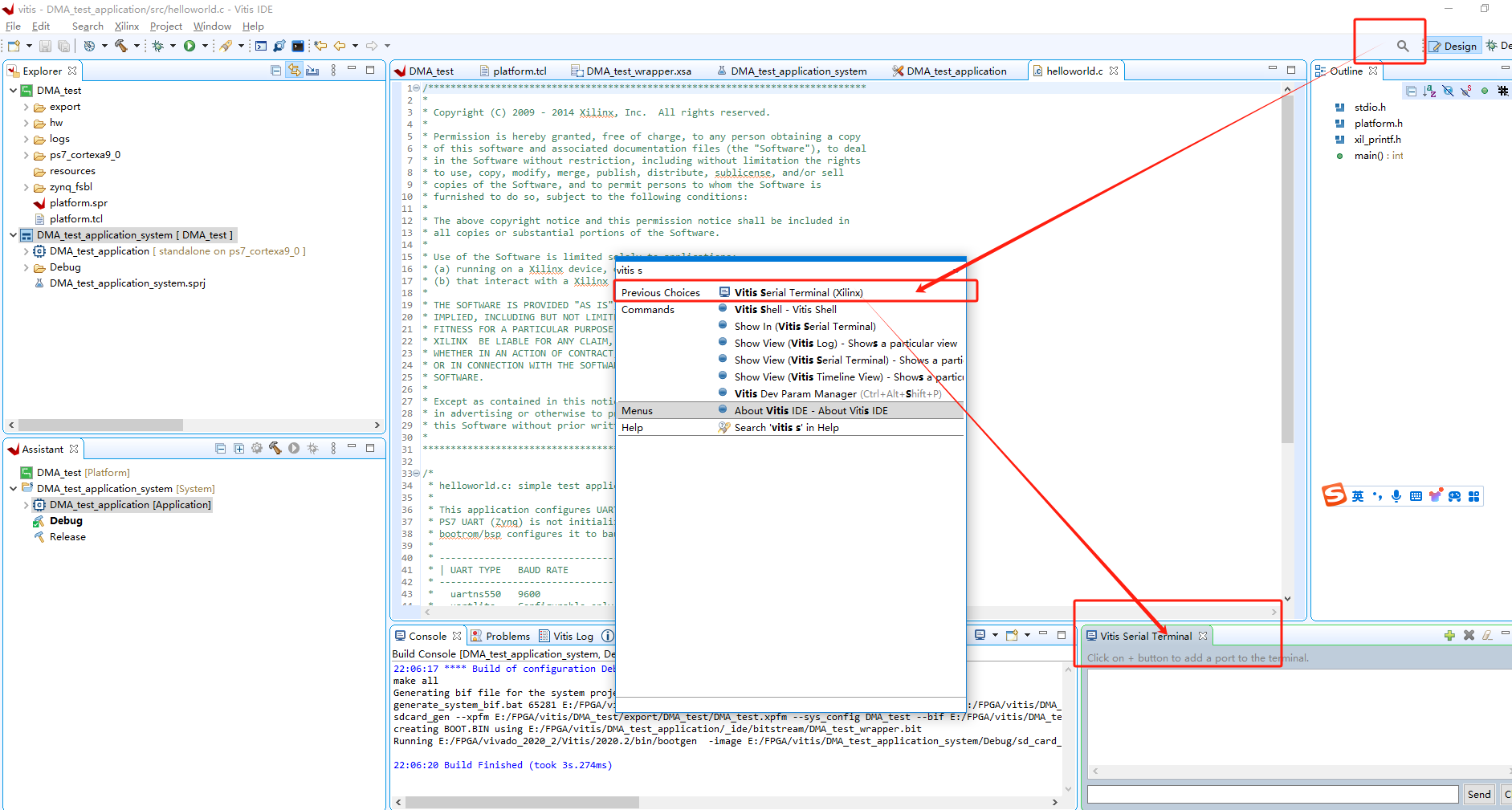Expand DMA_test_application [Application] in Assistant
This screenshot has width=1512, height=810.
[x=26, y=505]
